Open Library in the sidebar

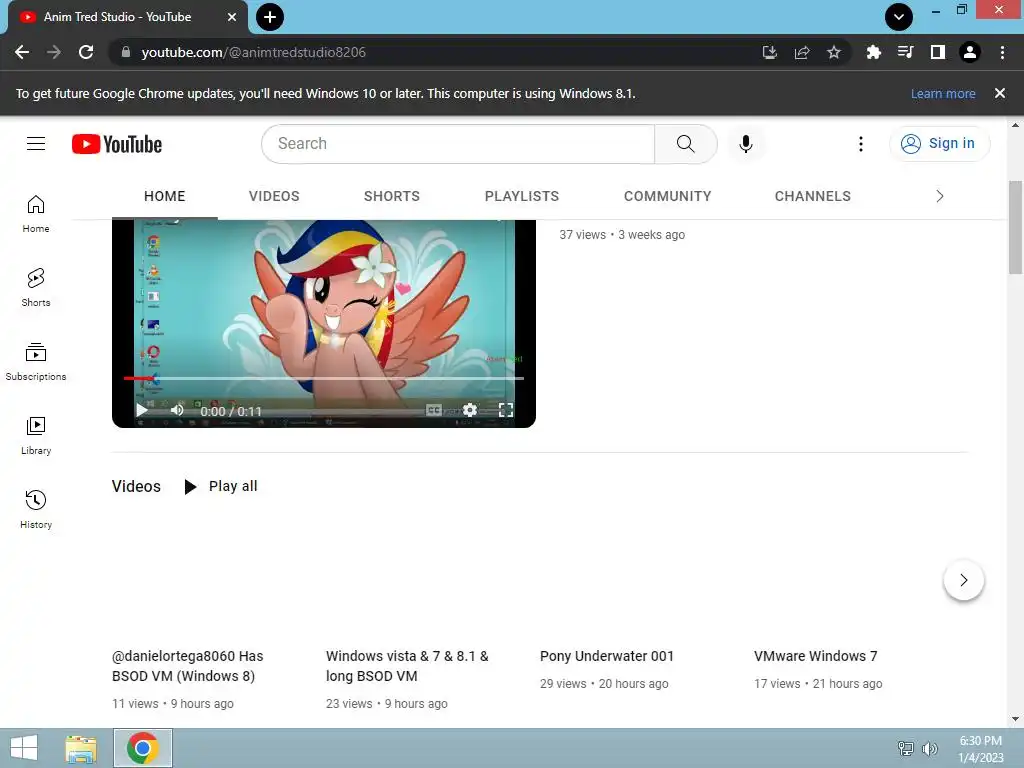36,436
